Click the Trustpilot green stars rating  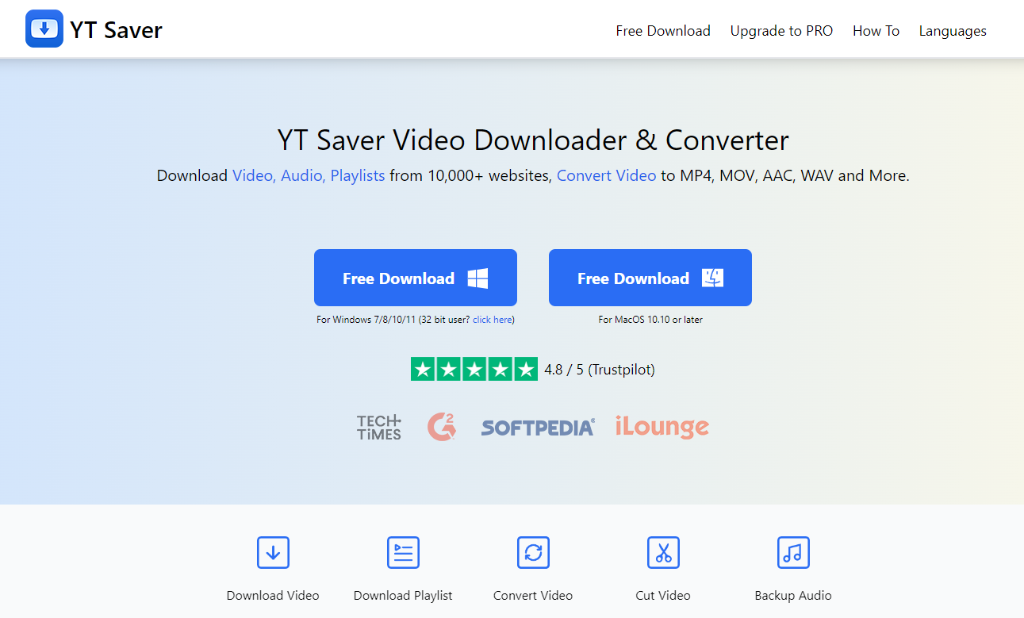[474, 369]
